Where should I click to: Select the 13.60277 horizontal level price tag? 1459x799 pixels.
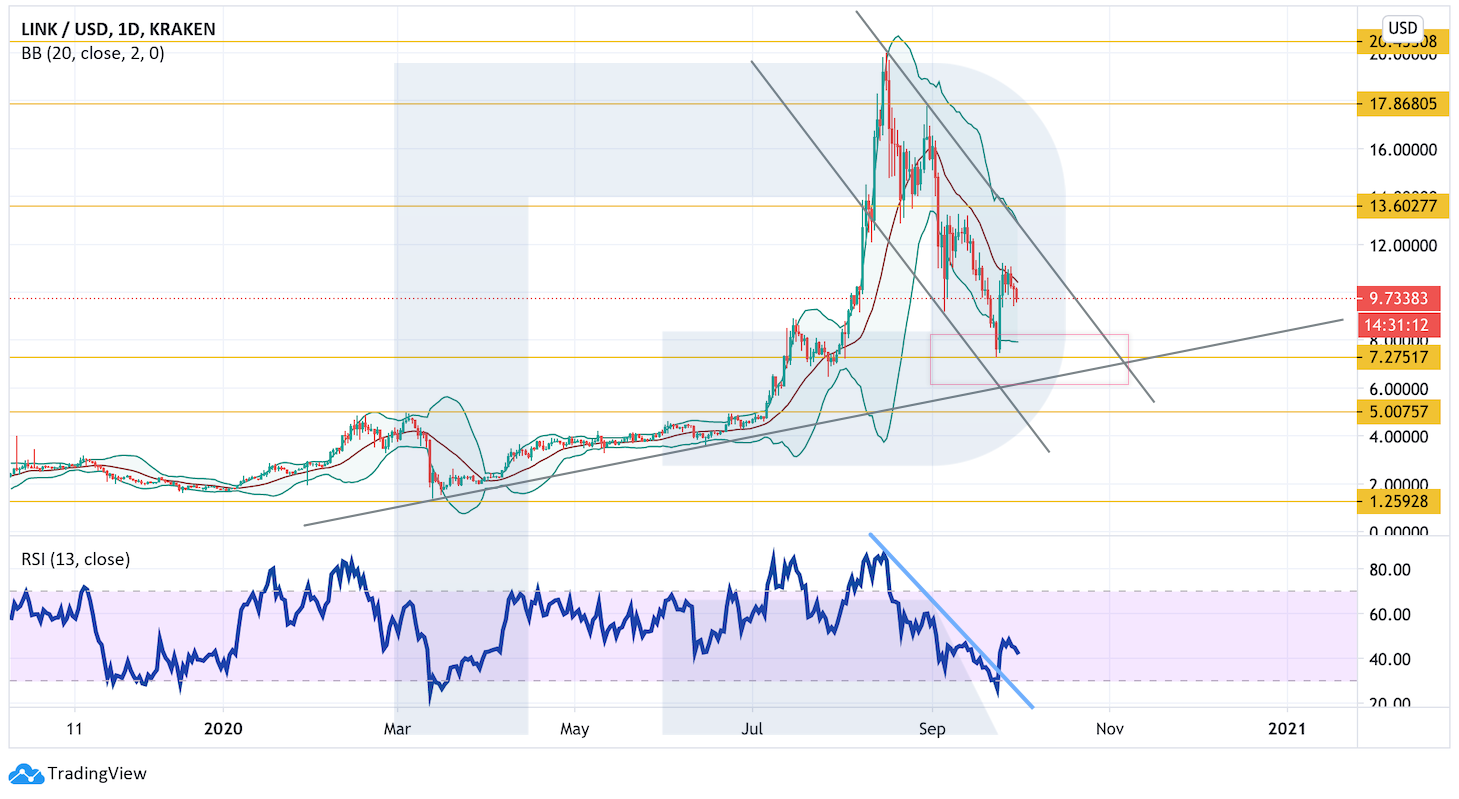pos(1398,206)
